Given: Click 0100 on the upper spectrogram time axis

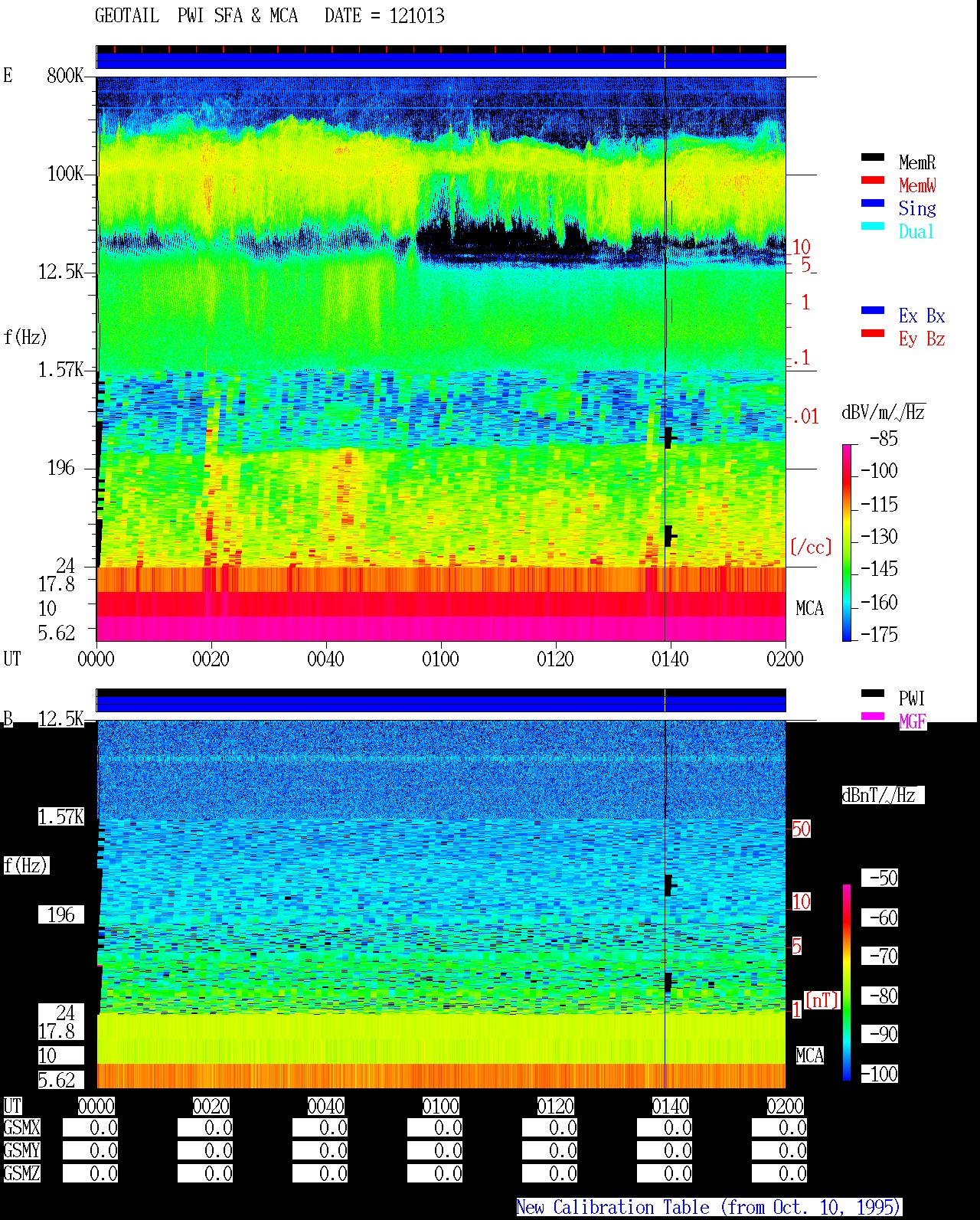Looking at the screenshot, I should tap(440, 659).
